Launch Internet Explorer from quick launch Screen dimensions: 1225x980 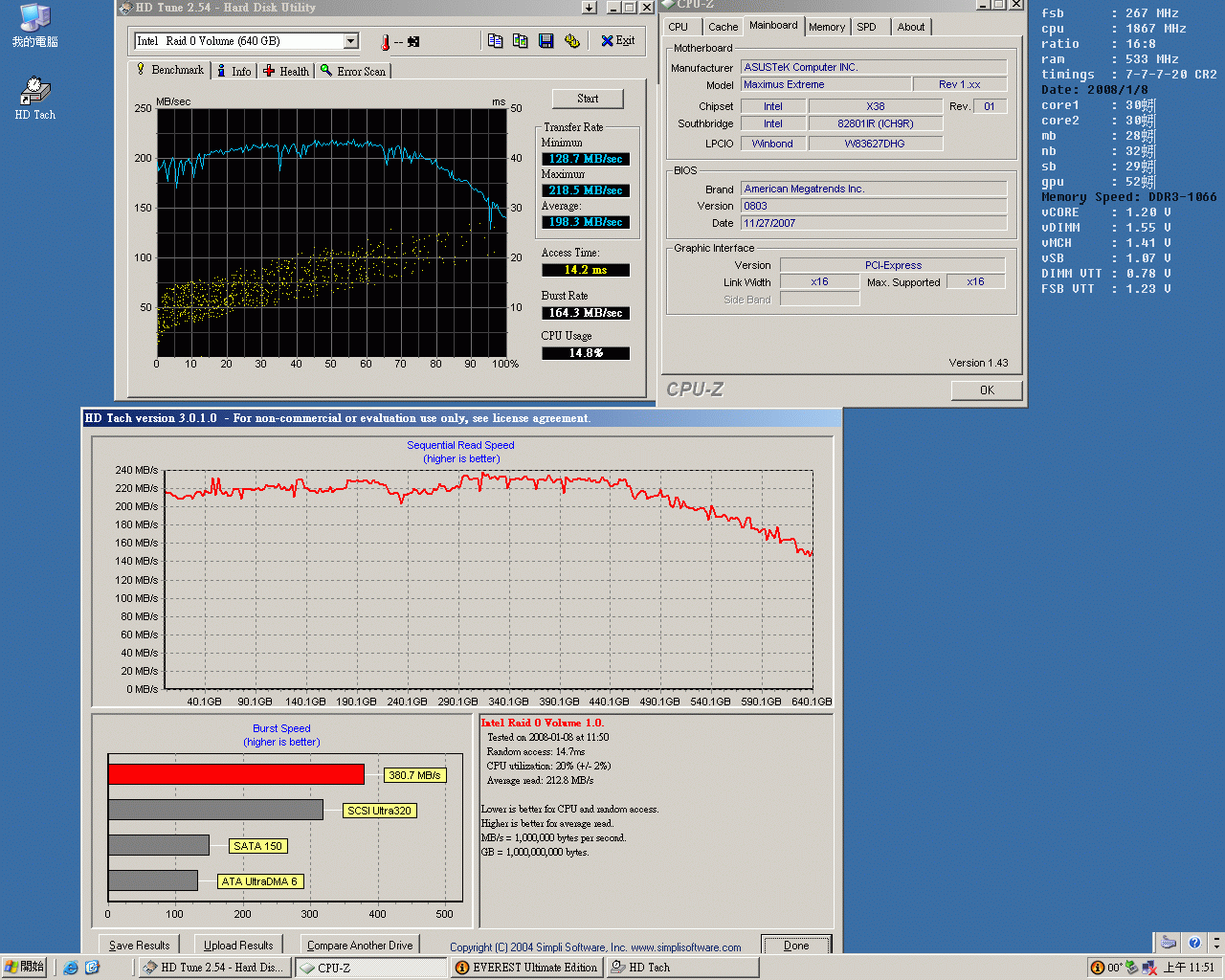(x=70, y=968)
